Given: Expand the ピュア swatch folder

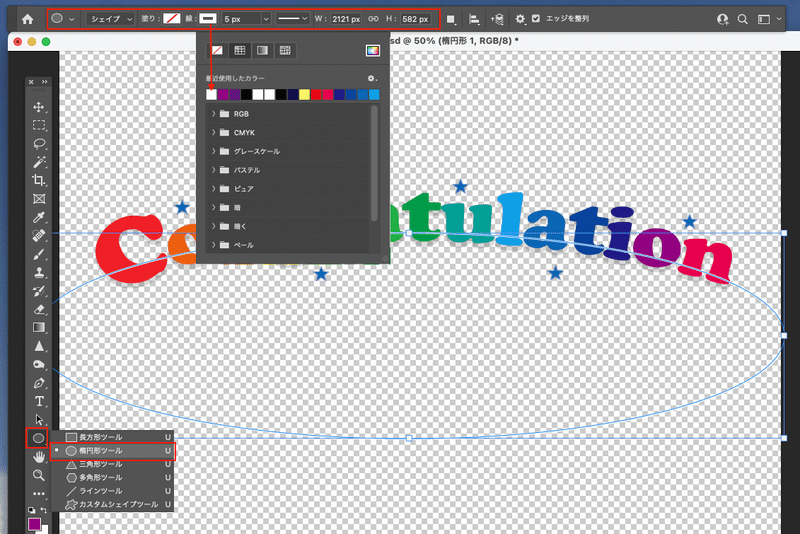Looking at the screenshot, I should point(213,189).
